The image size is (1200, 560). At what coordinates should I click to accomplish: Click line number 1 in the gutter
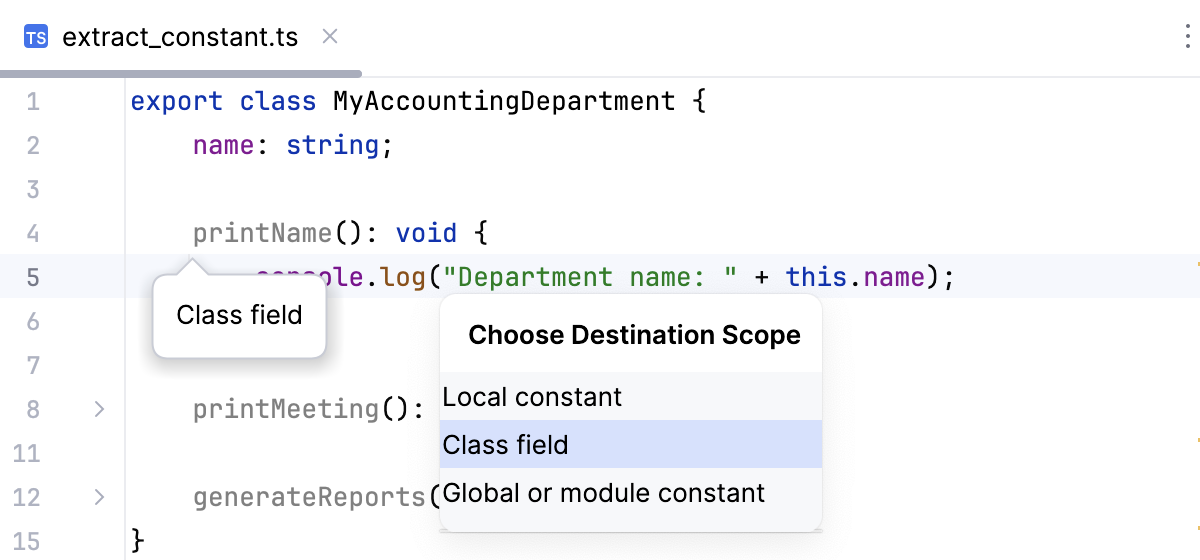pyautogui.click(x=33, y=101)
